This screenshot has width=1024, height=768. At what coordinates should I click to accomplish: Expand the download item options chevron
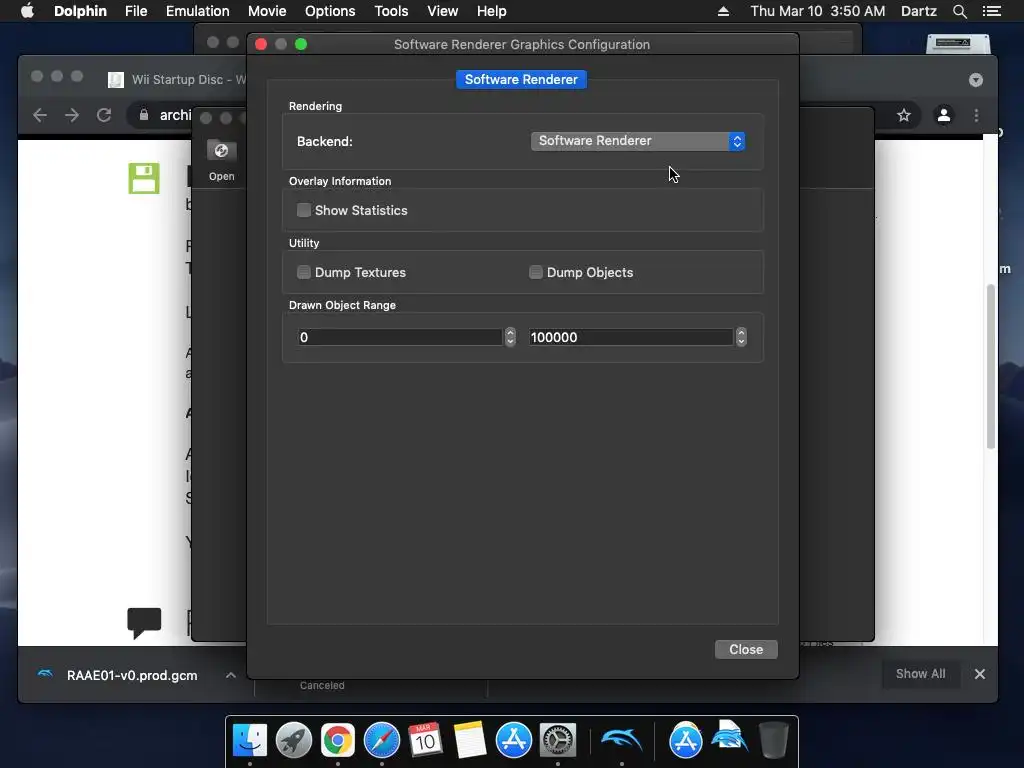[x=231, y=675]
